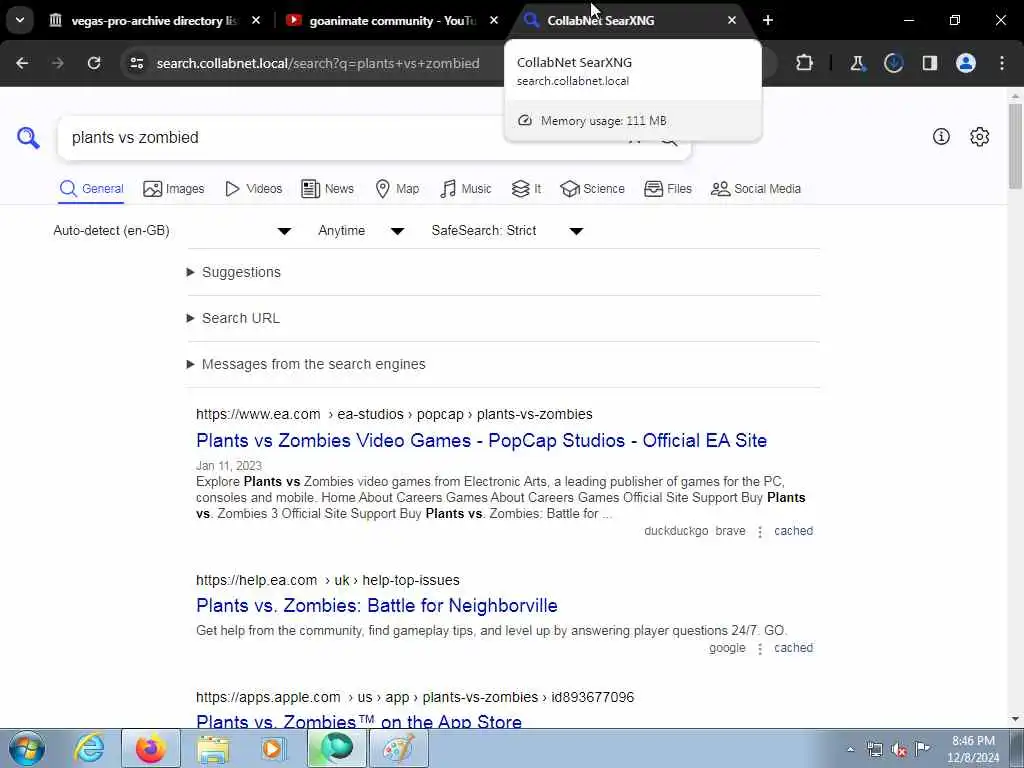
Task: Open a new tab with plus button
Action: pyautogui.click(x=768, y=20)
